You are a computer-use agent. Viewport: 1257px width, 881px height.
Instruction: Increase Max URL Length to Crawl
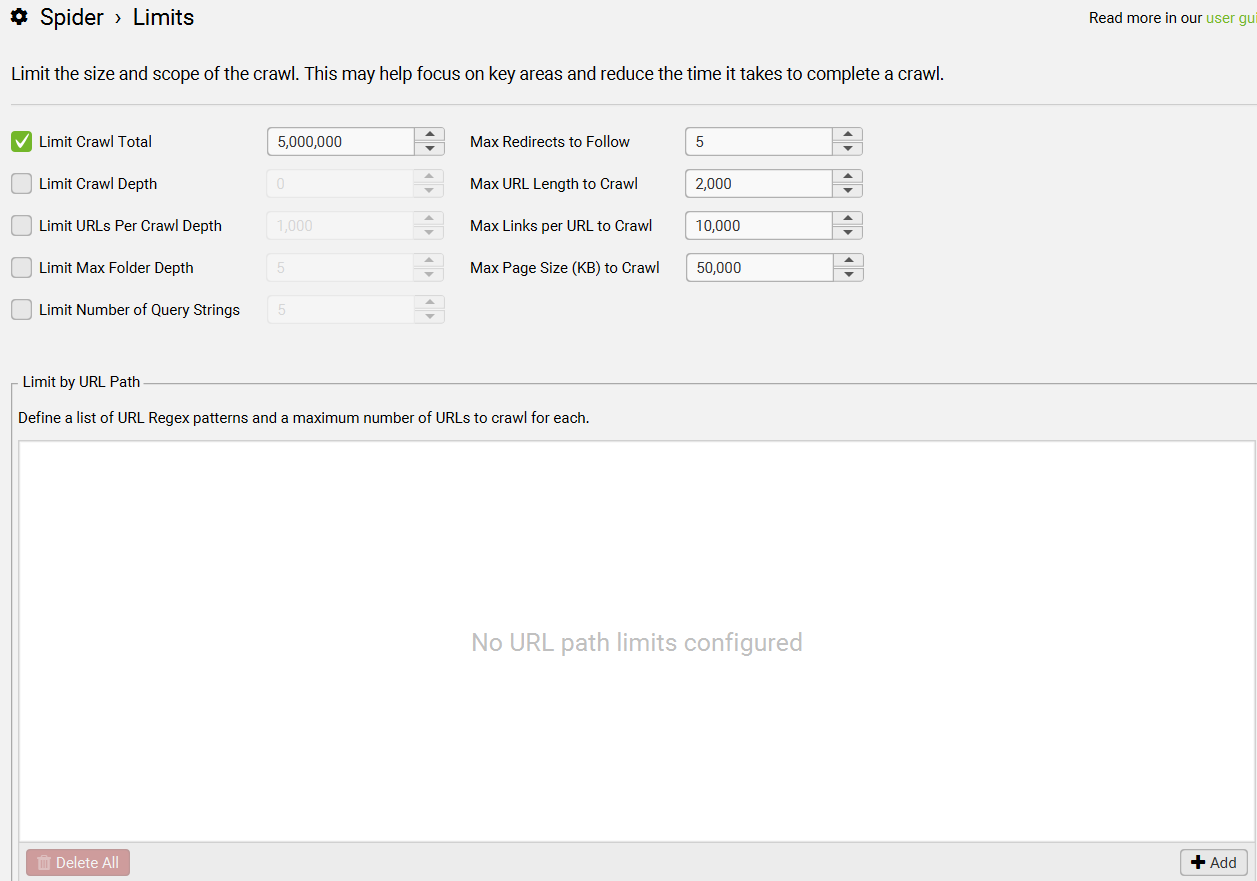point(847,177)
